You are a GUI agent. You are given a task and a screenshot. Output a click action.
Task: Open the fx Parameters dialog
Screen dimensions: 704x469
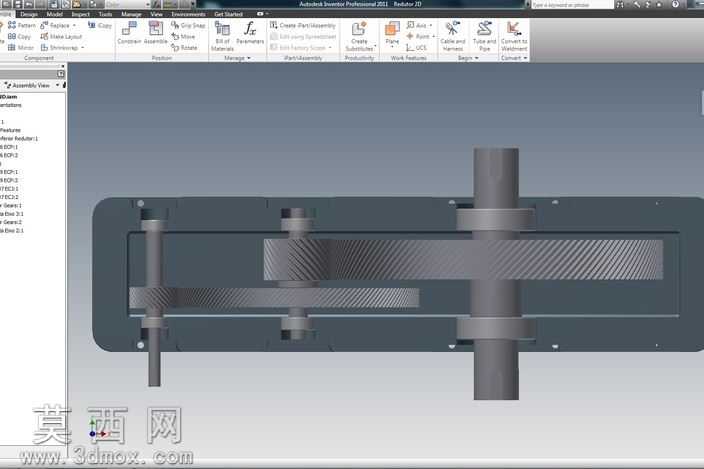point(250,33)
